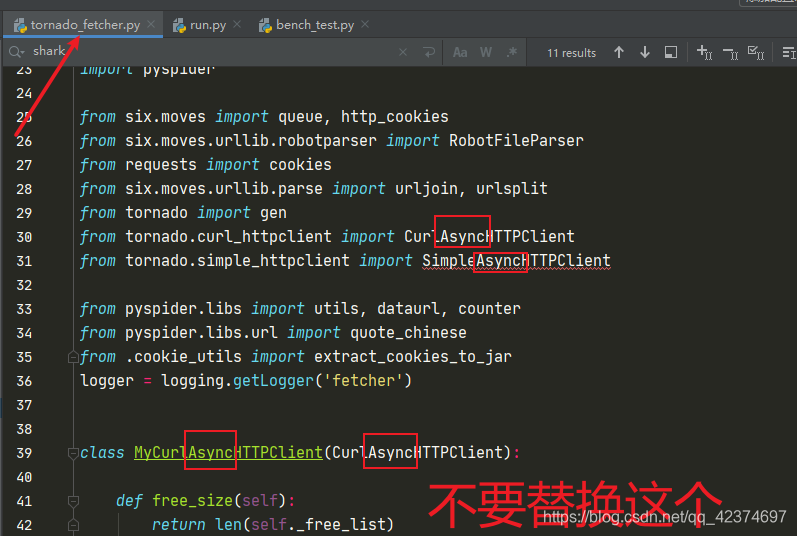Unselect occurrence icon in find bar

(730, 53)
